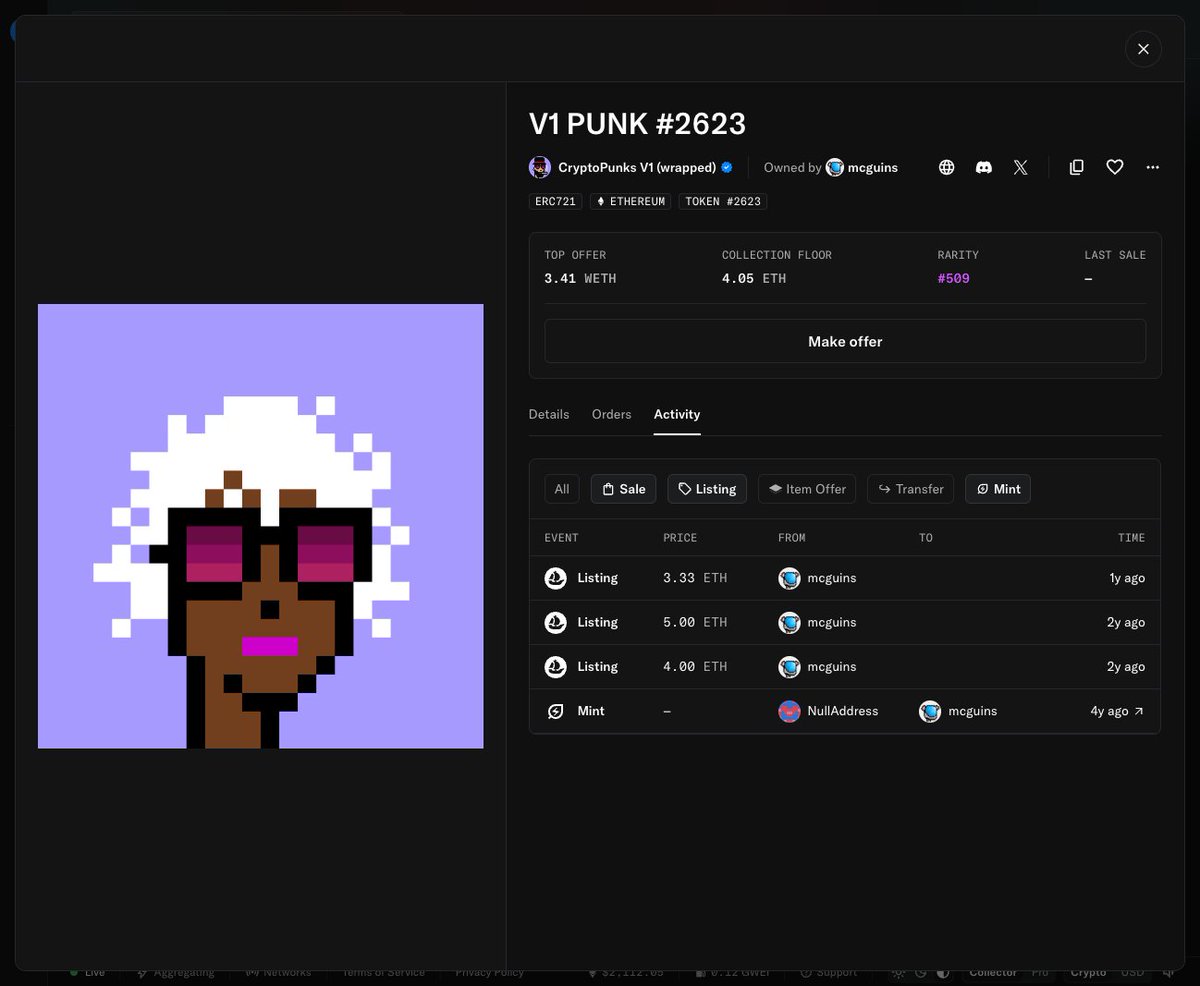Click the OpenSea icon on 5.00 ETH listing

(x=555, y=622)
